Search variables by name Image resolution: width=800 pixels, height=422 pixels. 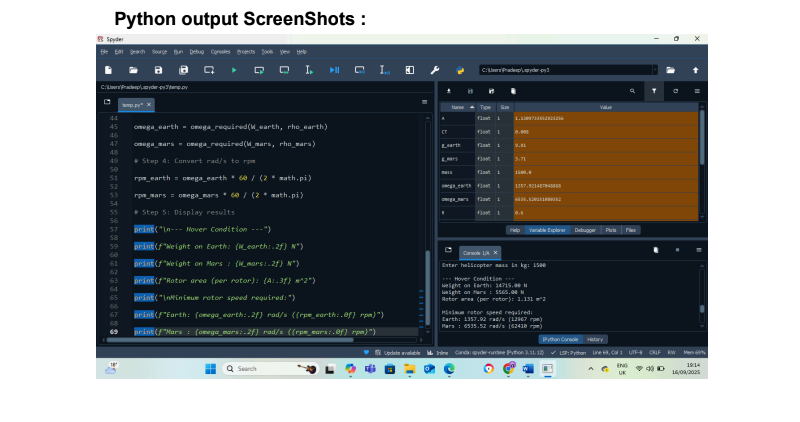coord(632,91)
